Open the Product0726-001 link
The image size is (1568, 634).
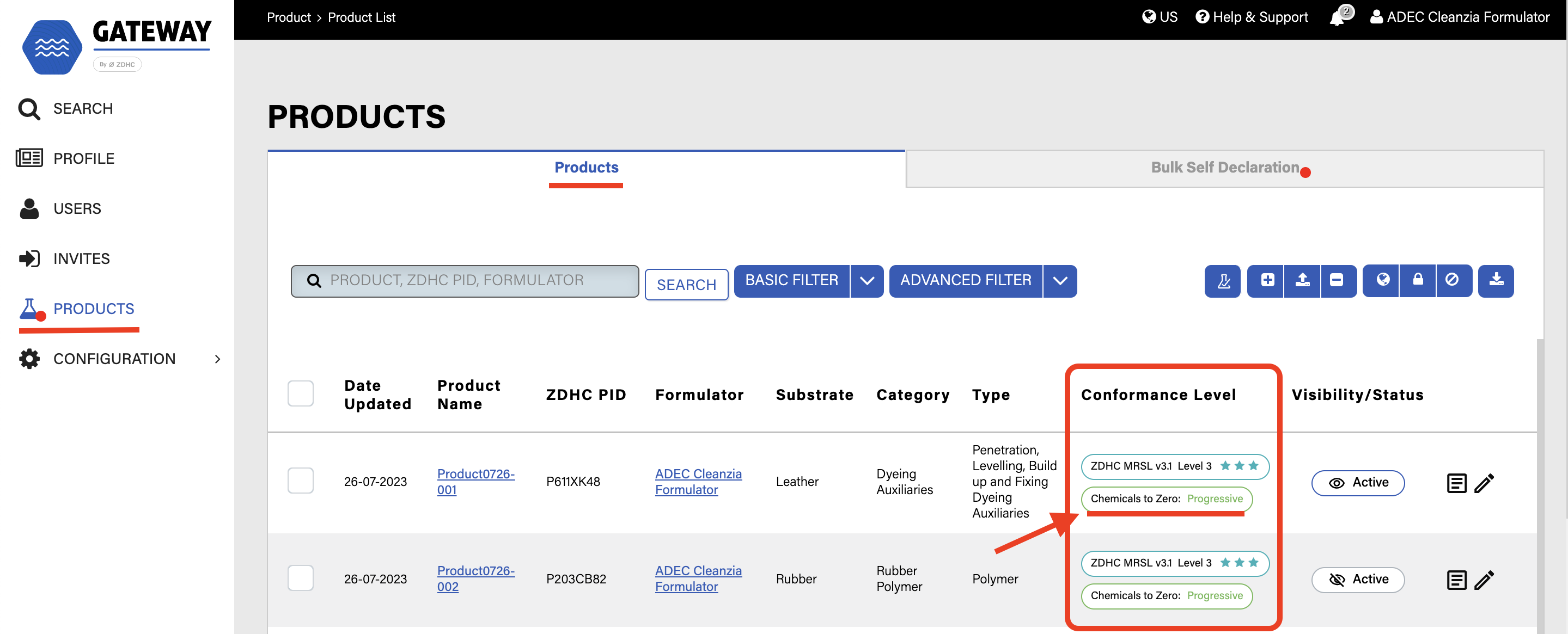pos(475,482)
